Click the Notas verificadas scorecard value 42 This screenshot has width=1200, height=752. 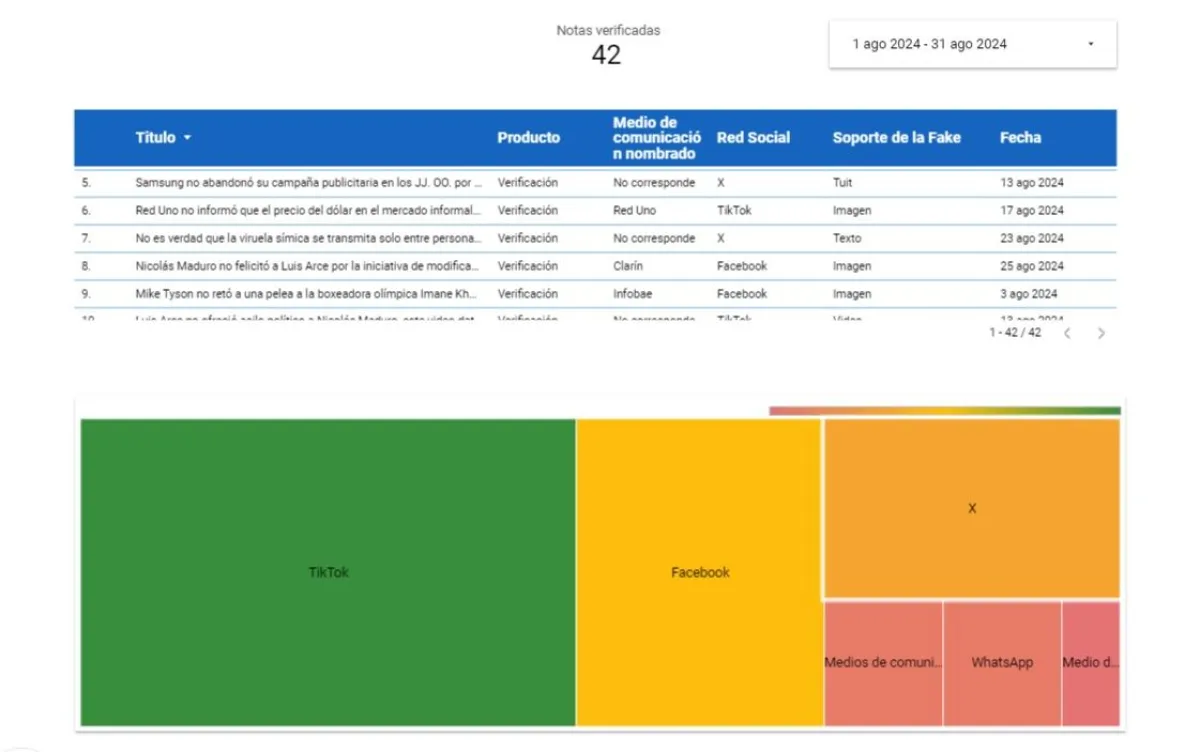point(606,55)
